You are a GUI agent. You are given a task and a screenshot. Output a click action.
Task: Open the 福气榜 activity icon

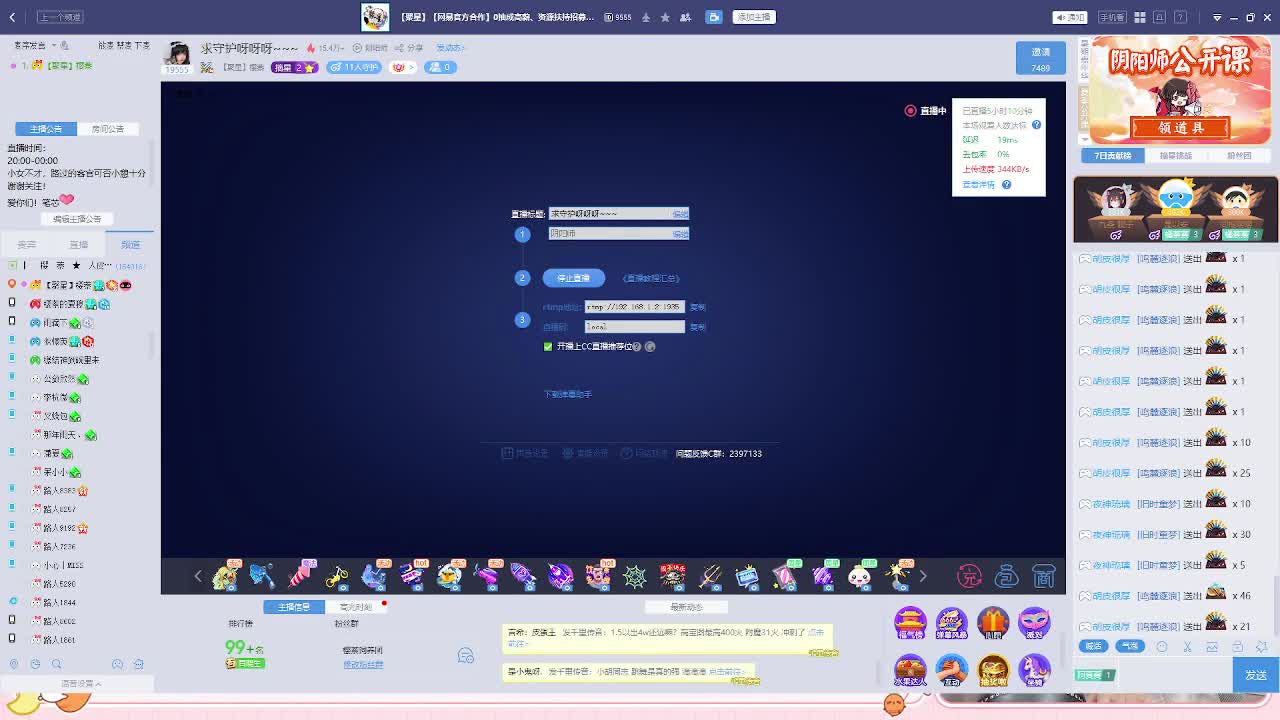click(910, 623)
